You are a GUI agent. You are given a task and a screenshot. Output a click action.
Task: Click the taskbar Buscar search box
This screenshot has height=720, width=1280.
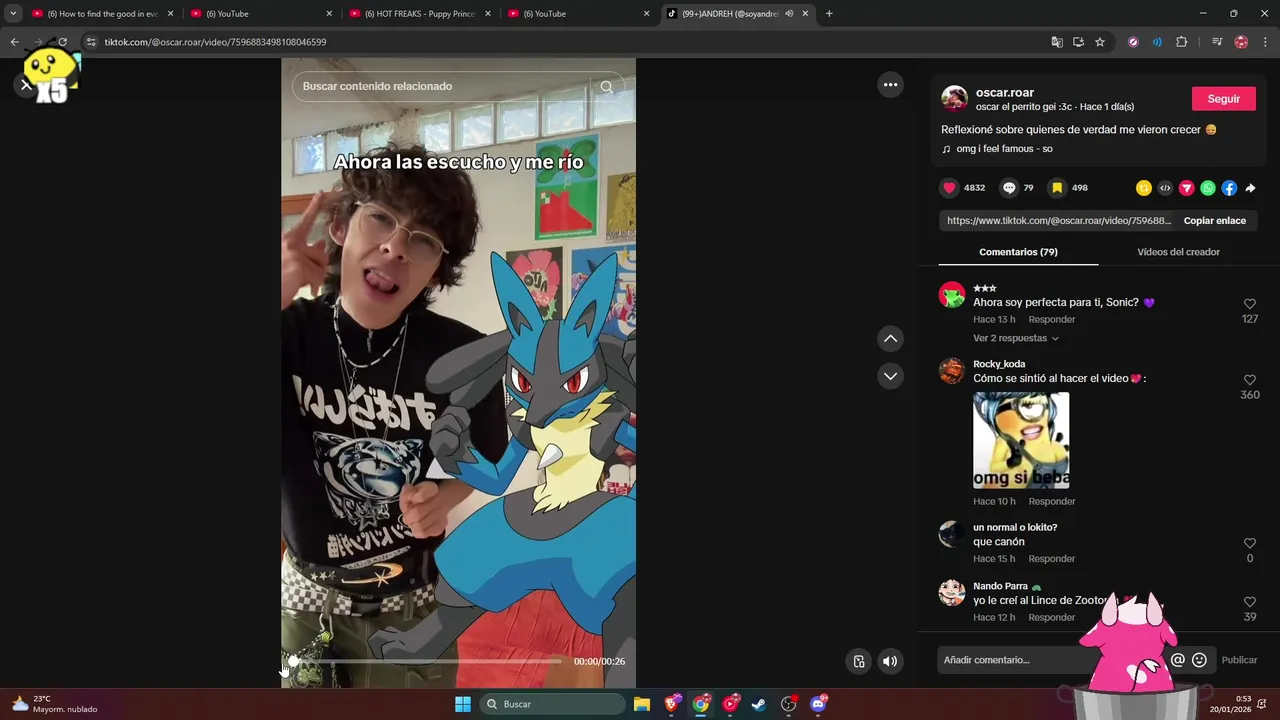click(x=552, y=704)
